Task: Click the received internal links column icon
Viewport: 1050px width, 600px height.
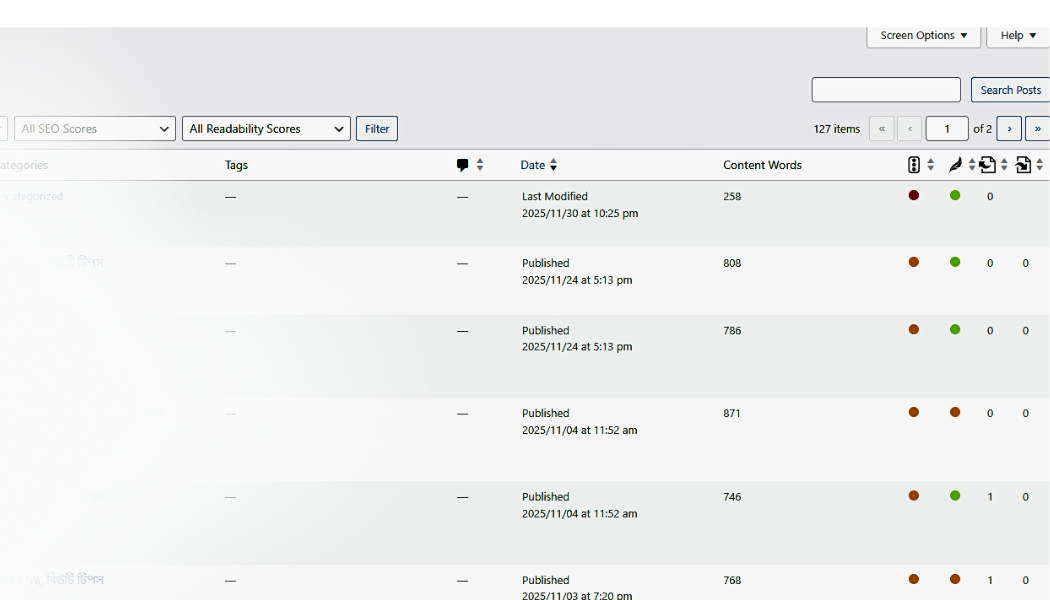Action: (x=1023, y=165)
